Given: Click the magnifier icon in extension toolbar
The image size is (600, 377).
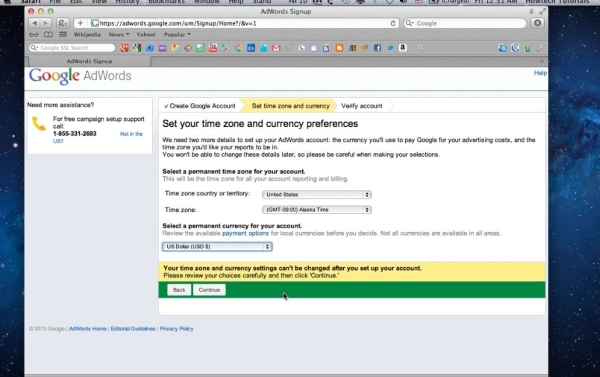Looking at the screenshot, I should (x=421, y=48).
